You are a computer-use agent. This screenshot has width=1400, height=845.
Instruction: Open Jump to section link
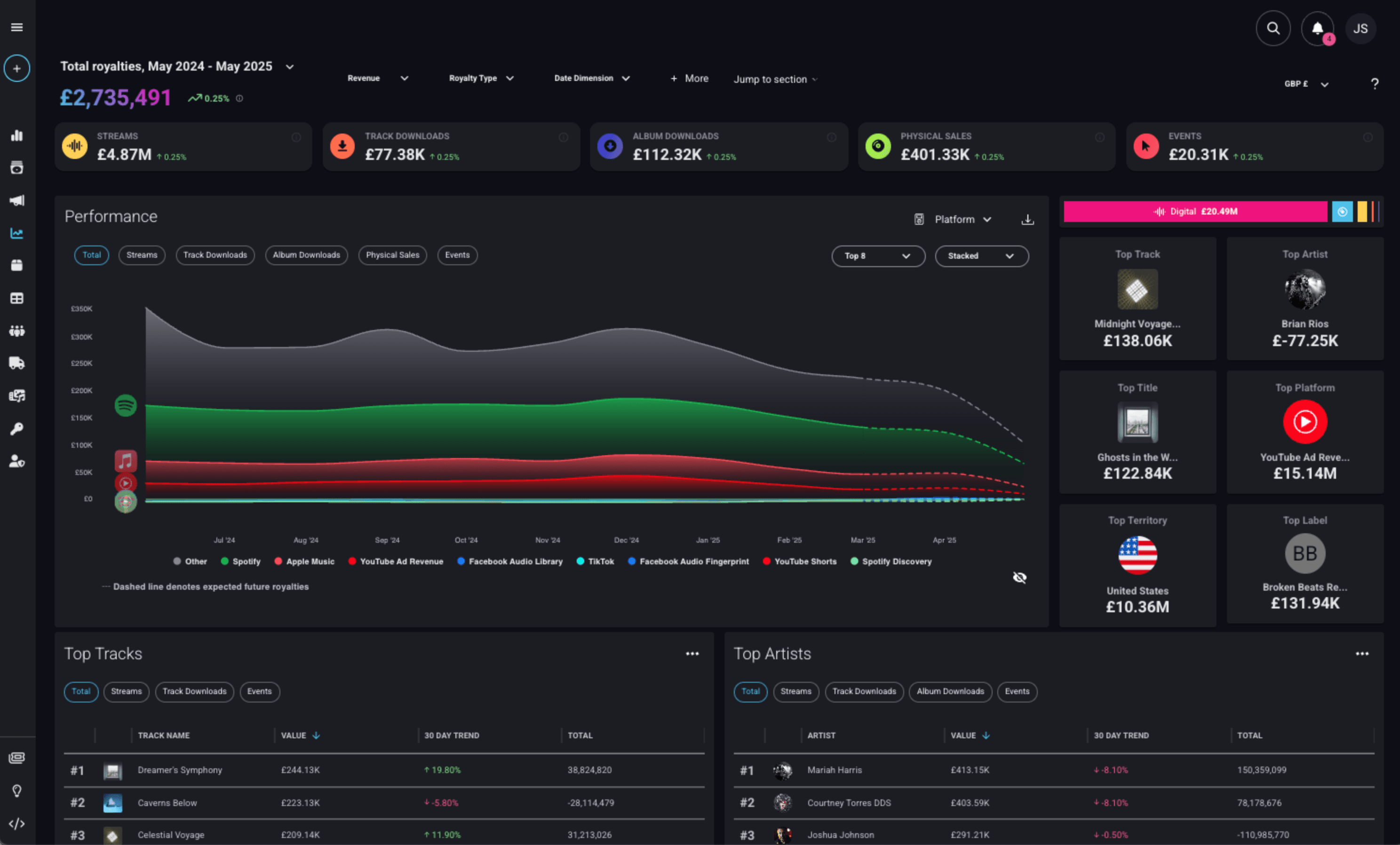[775, 79]
